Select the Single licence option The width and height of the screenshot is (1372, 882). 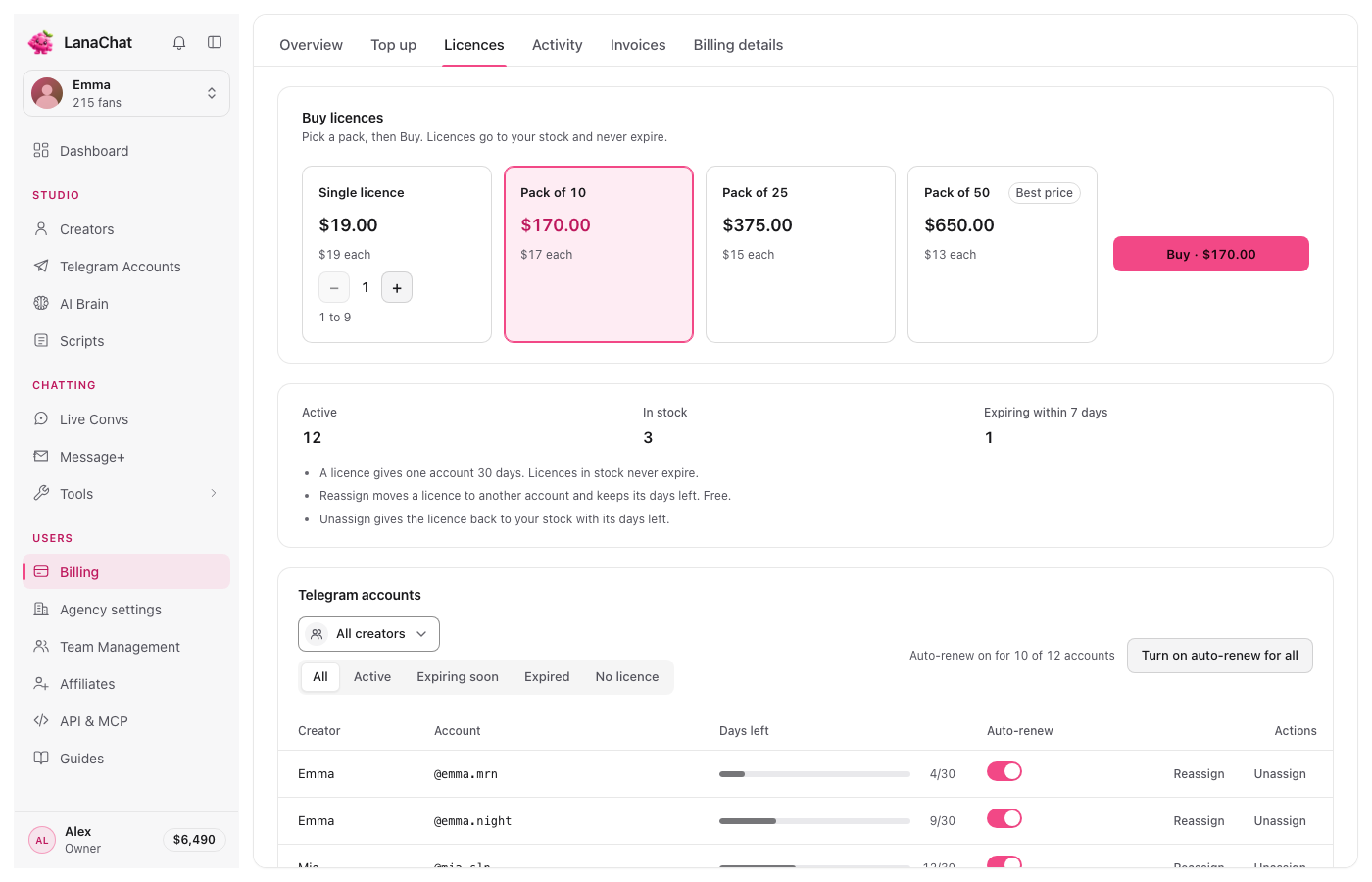tap(397, 254)
